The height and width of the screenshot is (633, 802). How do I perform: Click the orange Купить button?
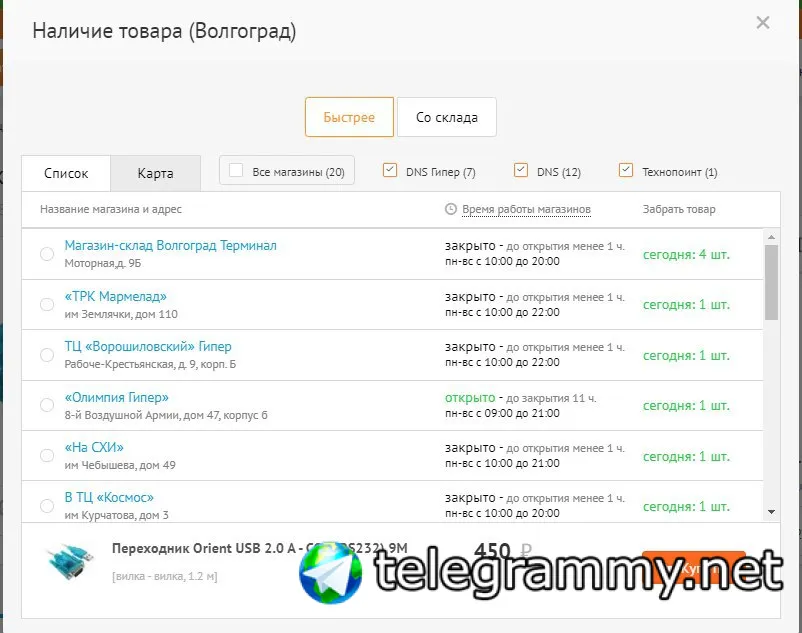pos(694,568)
